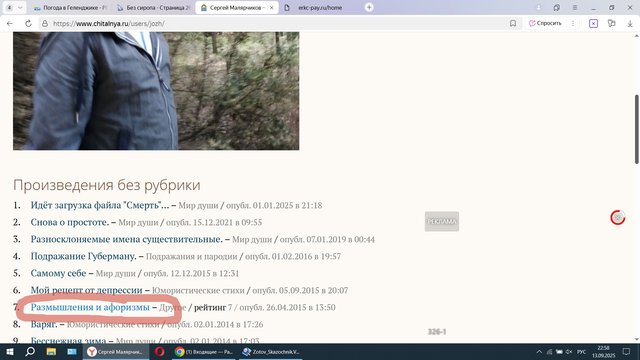Expand the tab group counter dropdown
The image size is (640, 360).
point(15,7)
